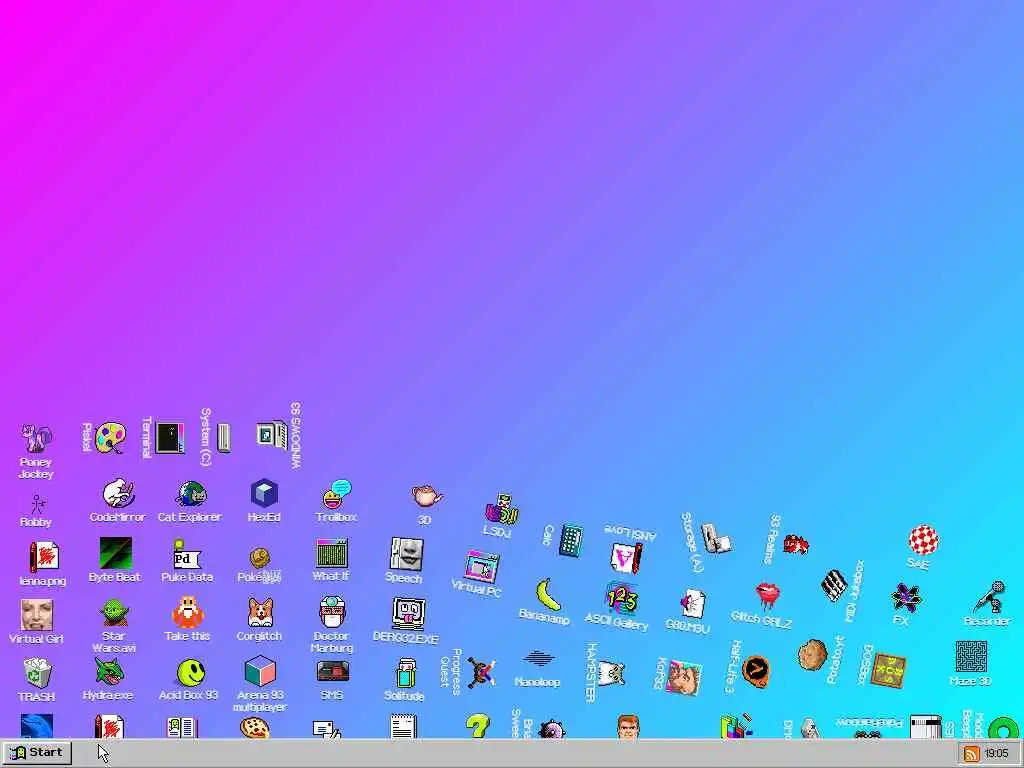
Task: Open Trollbox chat icon
Action: [337, 494]
